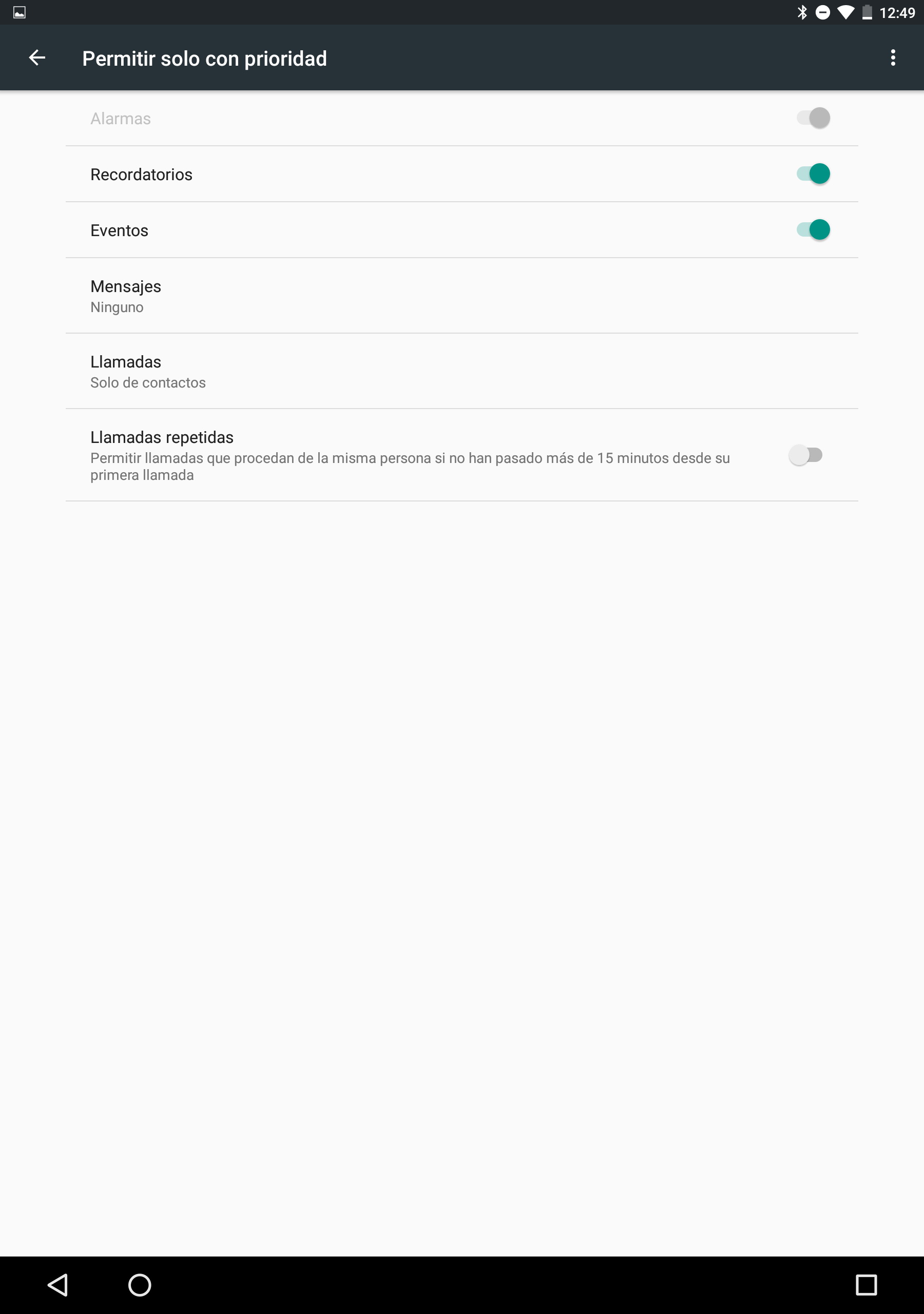Open Mensajes options showing Ninguno
Image resolution: width=924 pixels, height=1314 pixels.
pos(461,296)
